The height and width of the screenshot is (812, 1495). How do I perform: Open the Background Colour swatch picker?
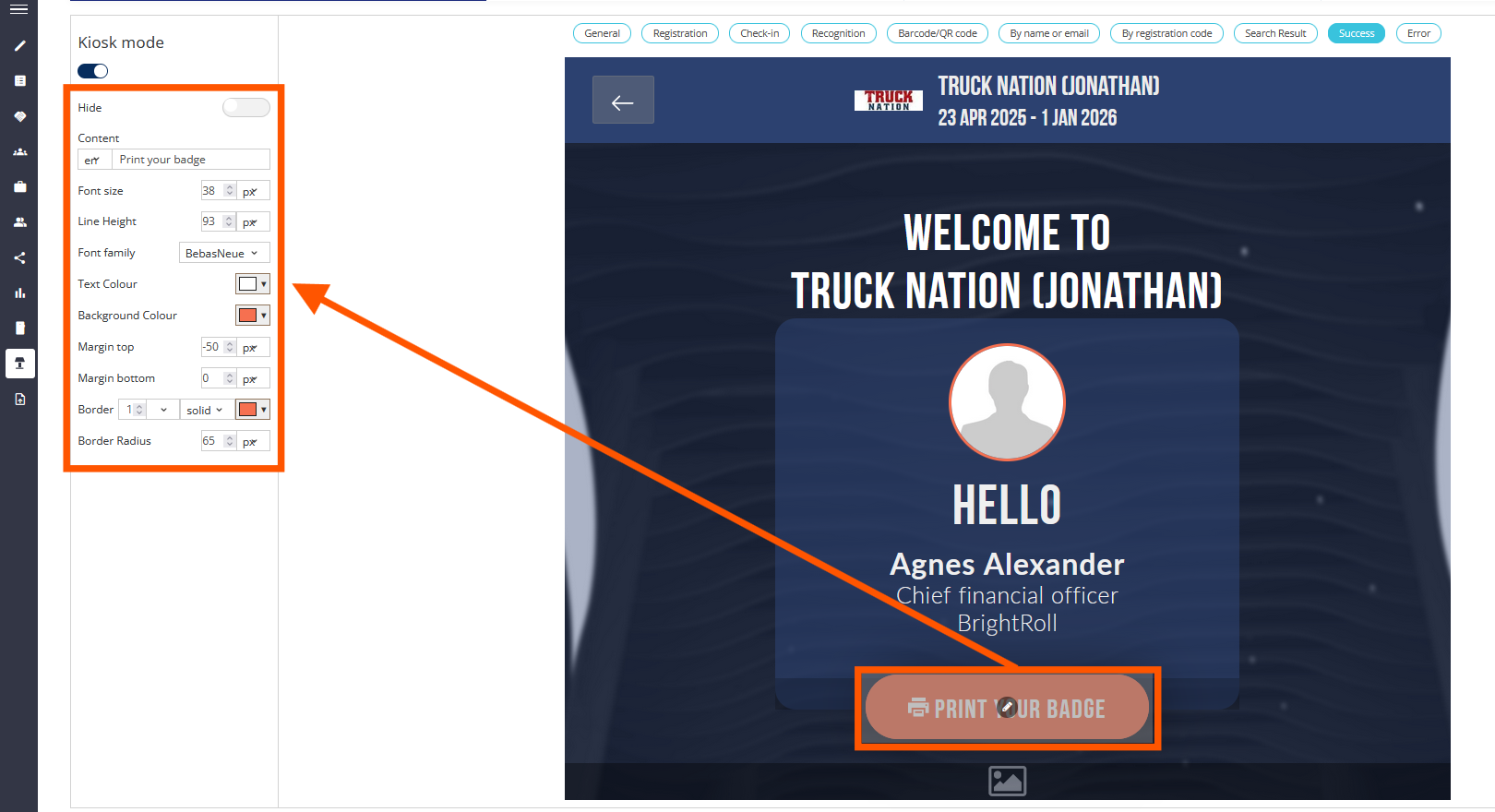[x=252, y=316]
